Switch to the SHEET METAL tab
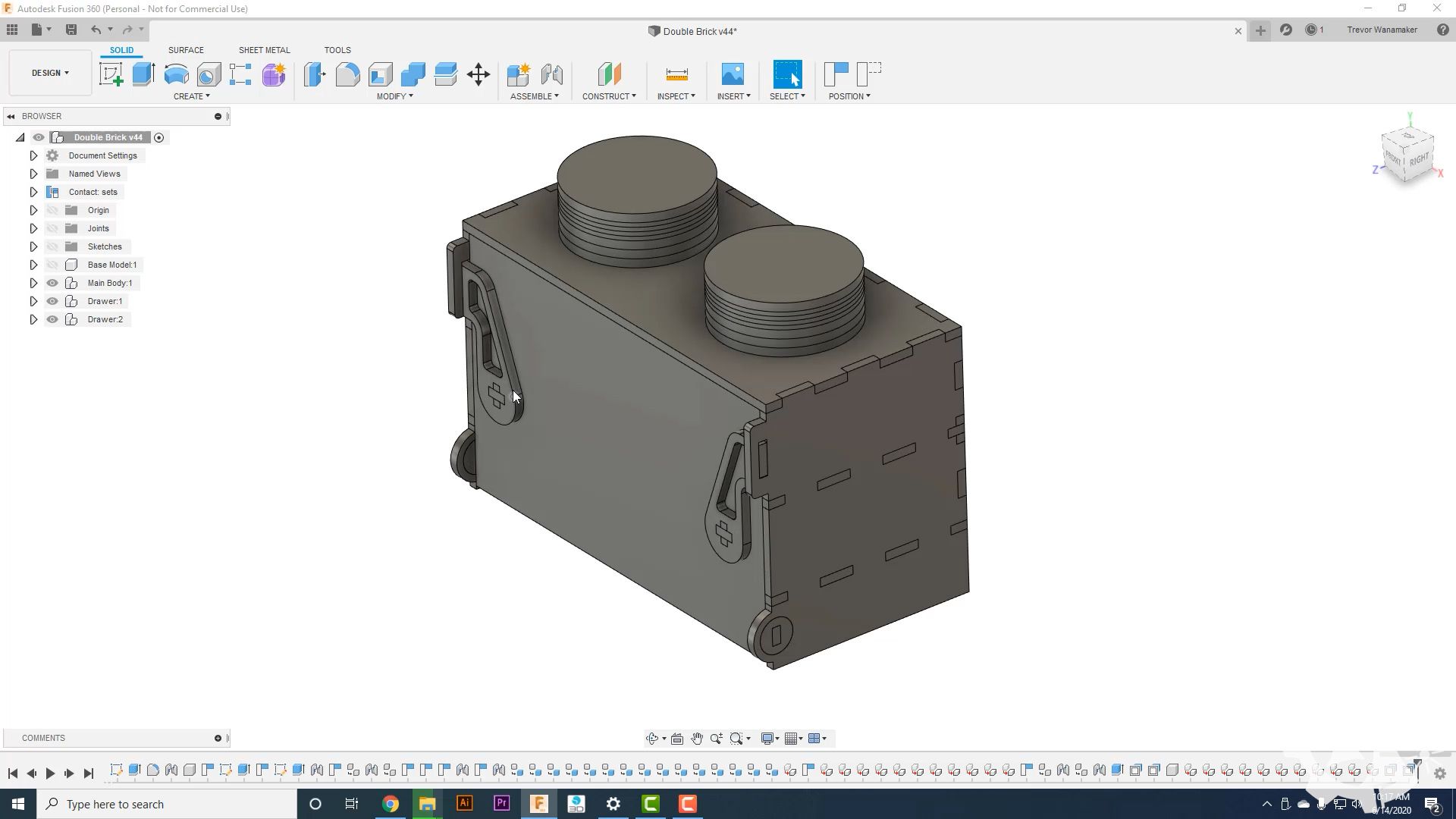 click(x=264, y=50)
